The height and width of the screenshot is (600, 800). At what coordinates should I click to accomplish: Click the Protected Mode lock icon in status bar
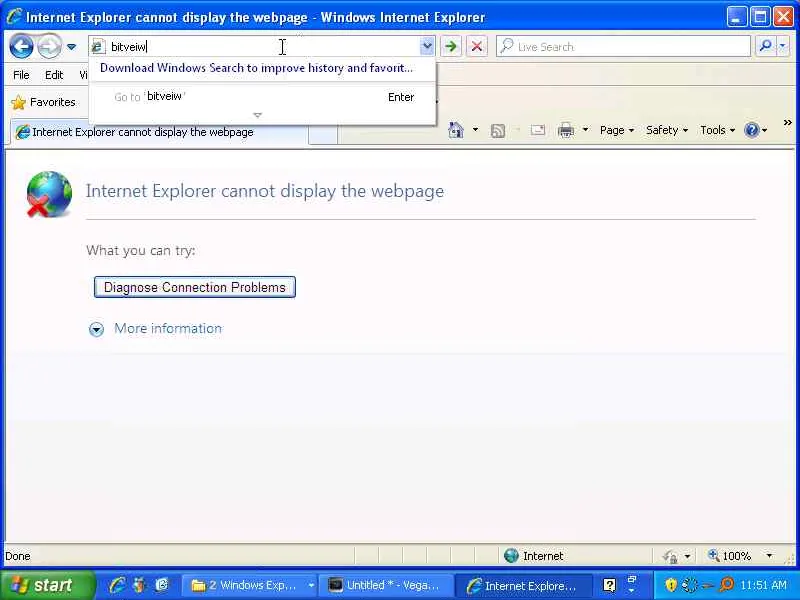(670, 556)
